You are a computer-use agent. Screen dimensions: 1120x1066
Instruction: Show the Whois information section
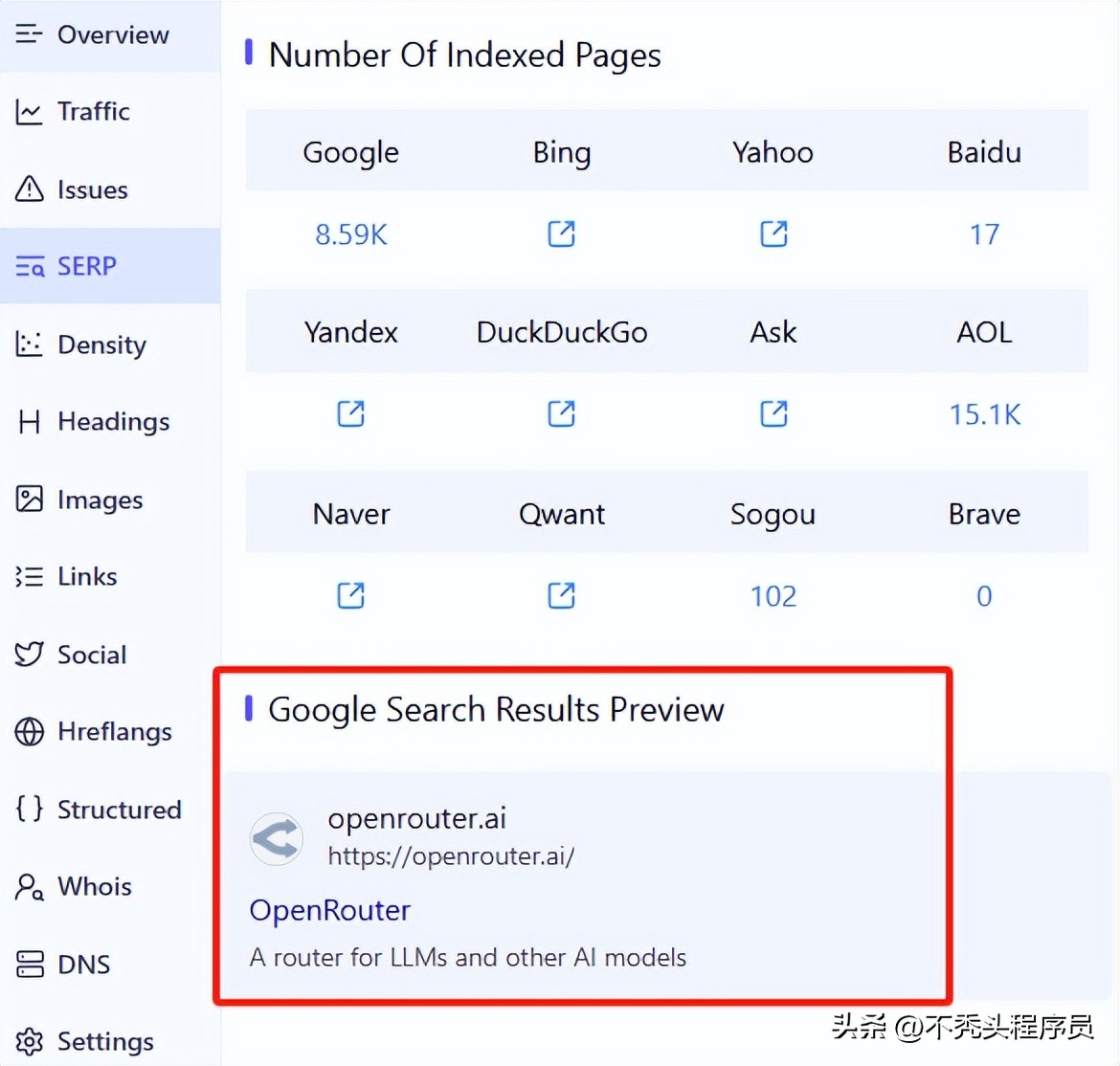tap(94, 886)
